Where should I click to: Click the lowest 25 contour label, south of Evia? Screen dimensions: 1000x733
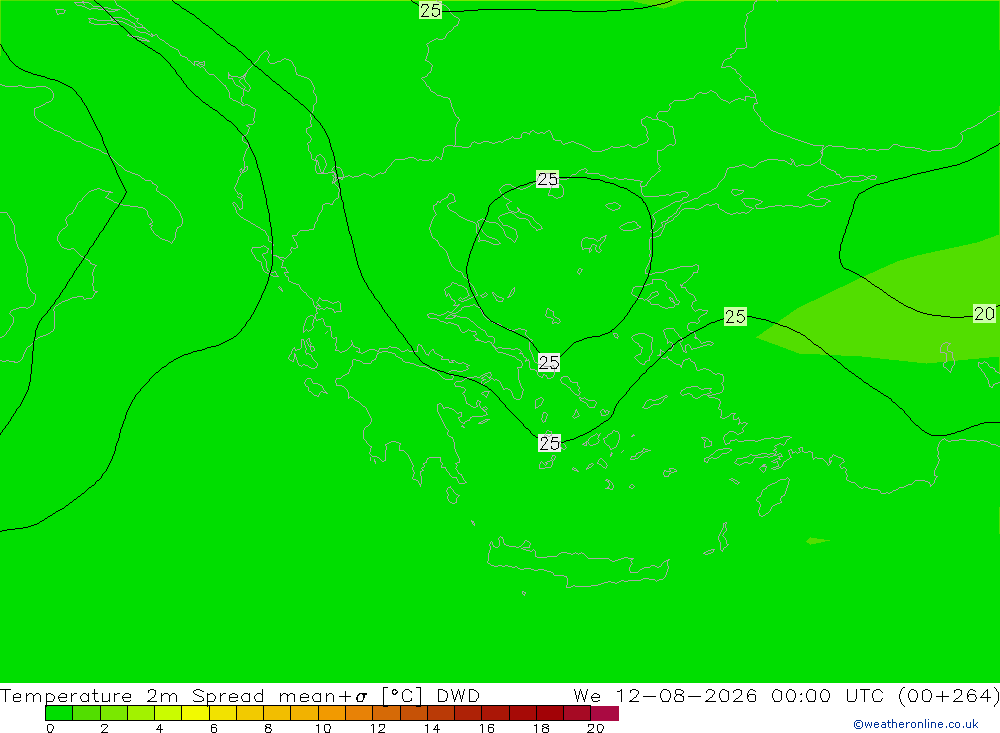coord(550,443)
